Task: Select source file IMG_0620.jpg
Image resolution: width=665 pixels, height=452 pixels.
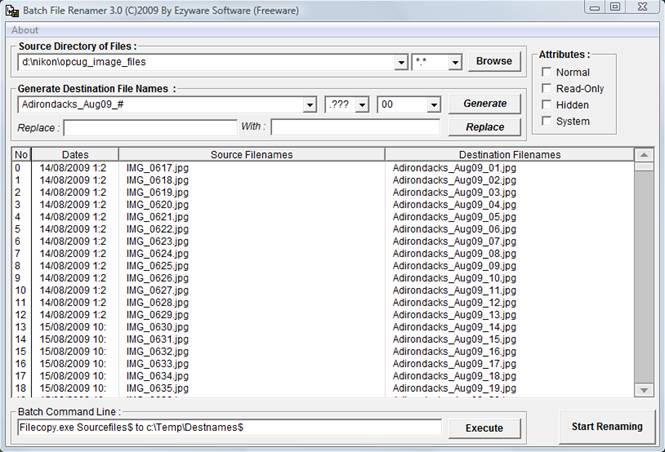Action: tap(157, 205)
